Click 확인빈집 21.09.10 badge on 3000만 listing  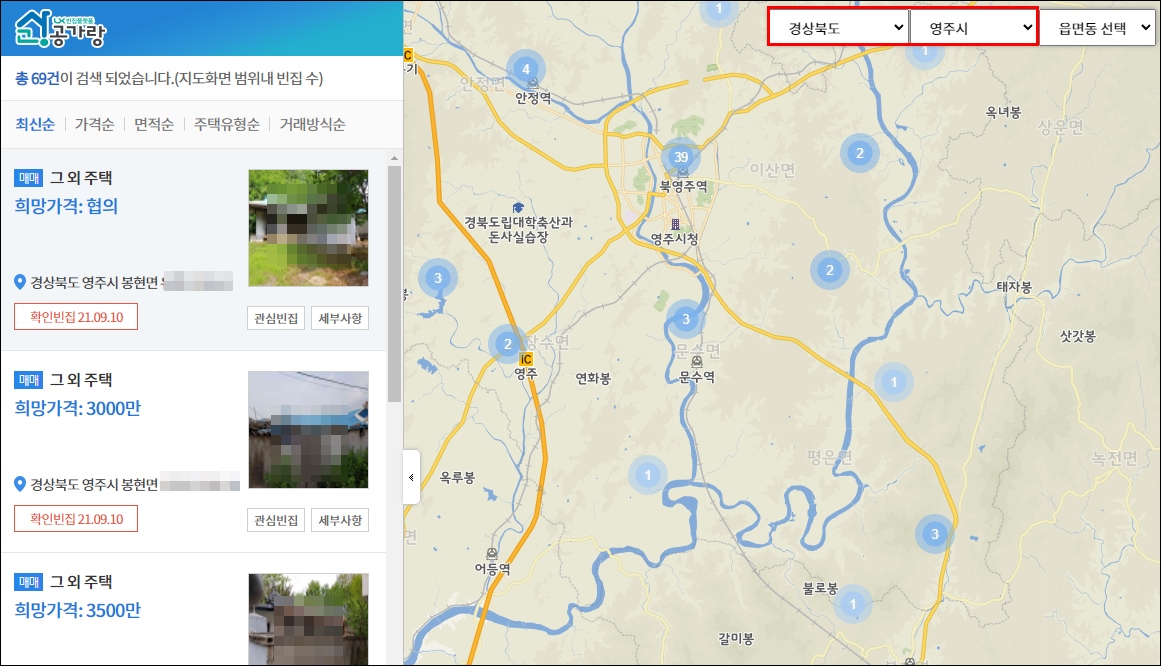(x=76, y=519)
